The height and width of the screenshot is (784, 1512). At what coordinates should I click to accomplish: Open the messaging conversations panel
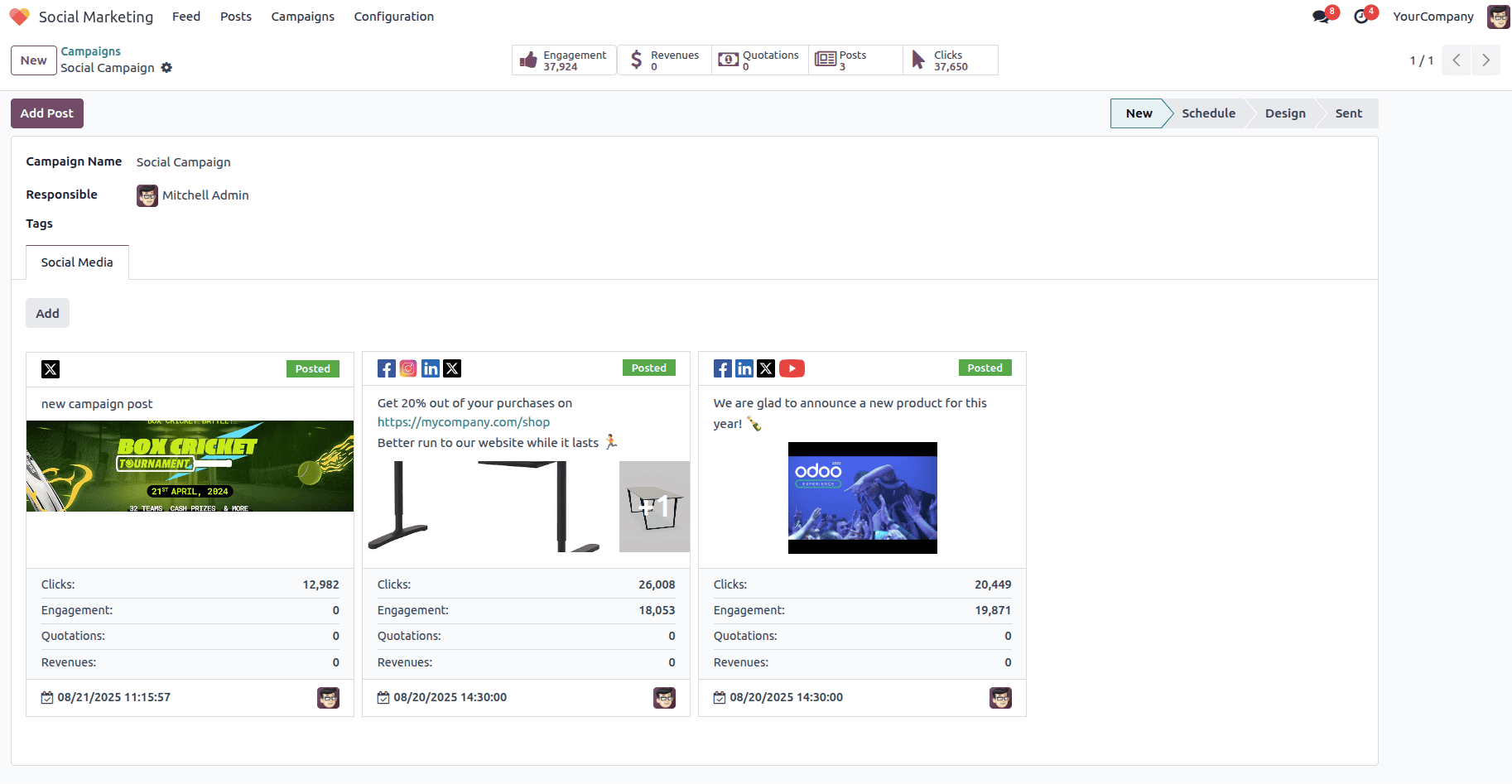point(1320,15)
